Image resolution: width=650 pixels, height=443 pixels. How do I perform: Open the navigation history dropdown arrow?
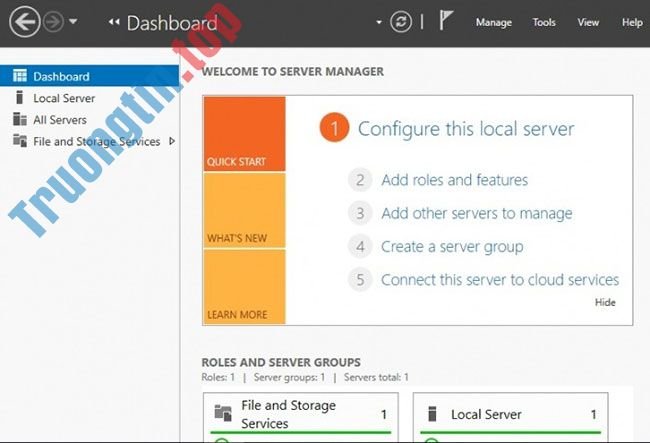(x=73, y=21)
